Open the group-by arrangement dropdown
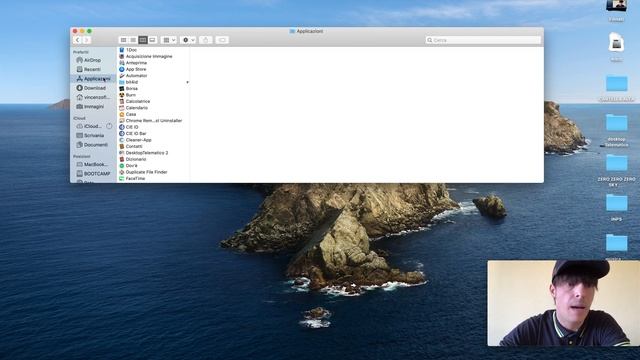The image size is (640, 360). 169,40
